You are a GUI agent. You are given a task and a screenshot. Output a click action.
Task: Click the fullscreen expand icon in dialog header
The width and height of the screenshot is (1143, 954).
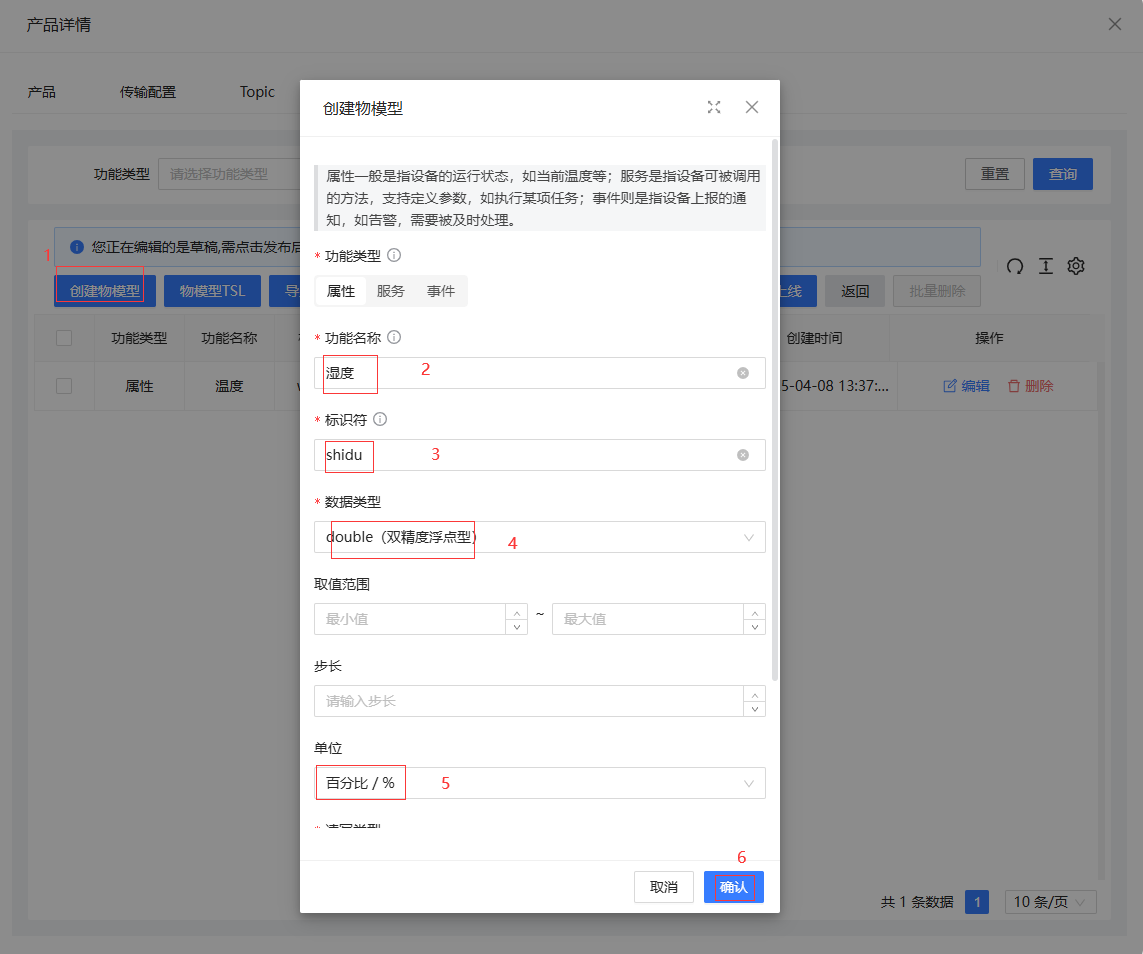point(714,107)
